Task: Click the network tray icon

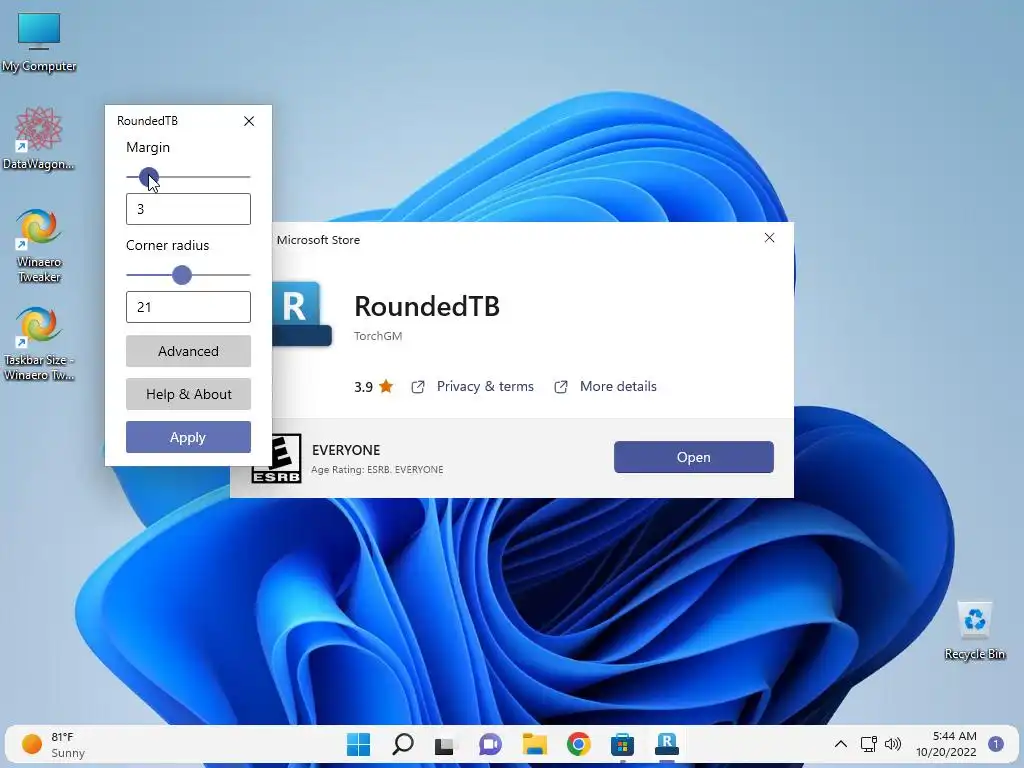Action: pyautogui.click(x=869, y=744)
